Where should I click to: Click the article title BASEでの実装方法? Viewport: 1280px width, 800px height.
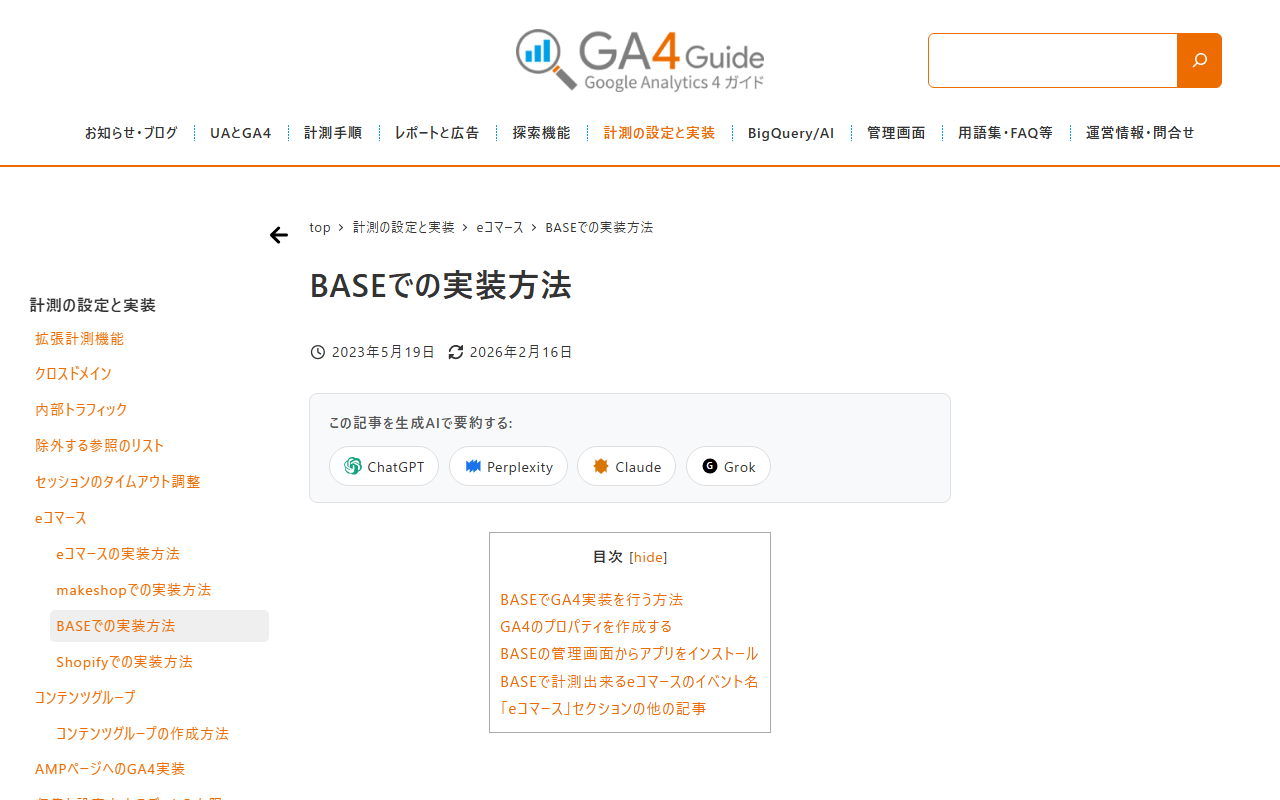441,286
